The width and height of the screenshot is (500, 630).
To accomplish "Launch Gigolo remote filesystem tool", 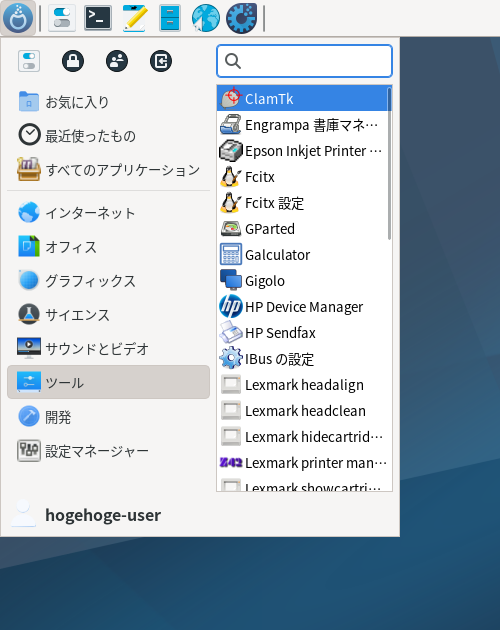I will (x=302, y=280).
